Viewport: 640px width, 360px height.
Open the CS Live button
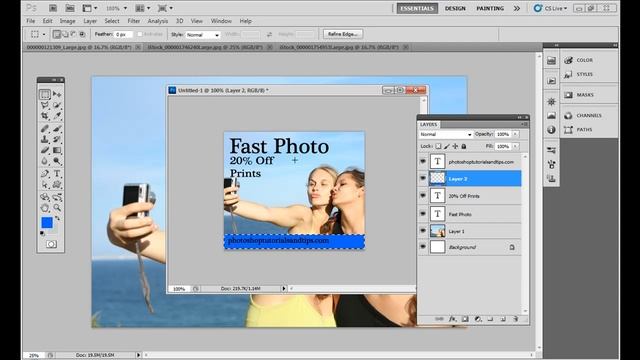pyautogui.click(x=551, y=8)
